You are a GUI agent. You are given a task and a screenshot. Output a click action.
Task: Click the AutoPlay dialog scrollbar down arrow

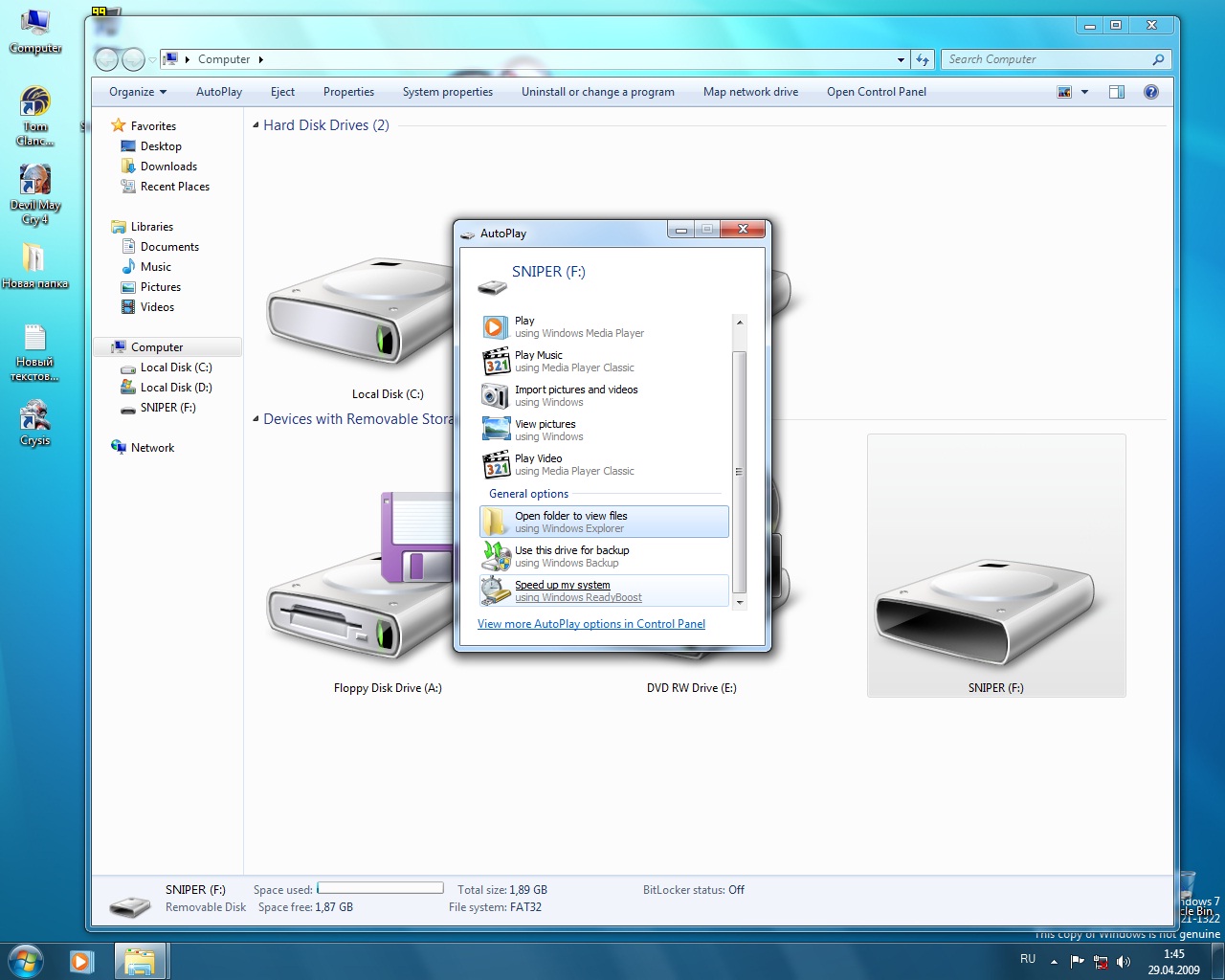739,602
